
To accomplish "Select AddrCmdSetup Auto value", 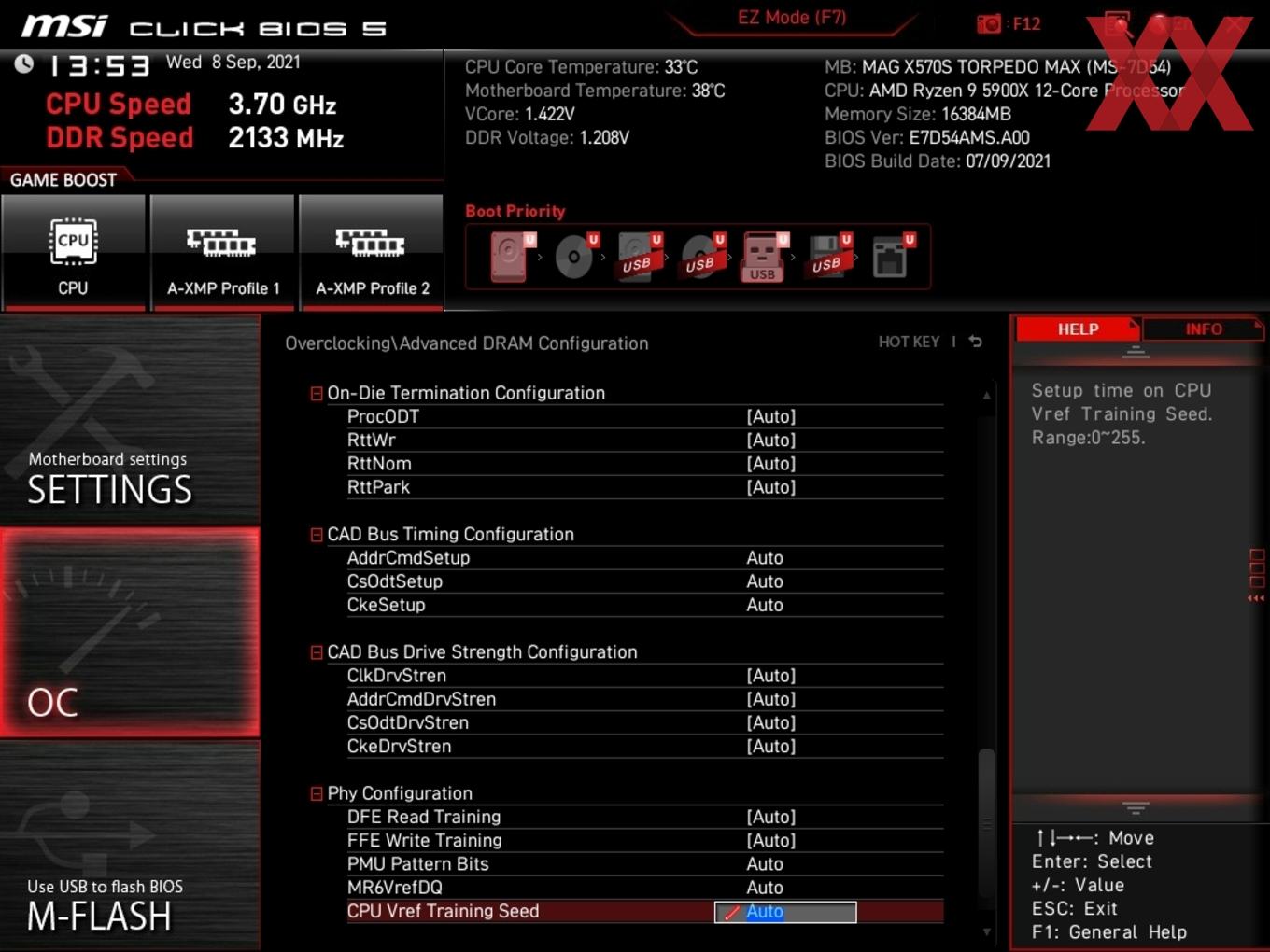I will [765, 558].
